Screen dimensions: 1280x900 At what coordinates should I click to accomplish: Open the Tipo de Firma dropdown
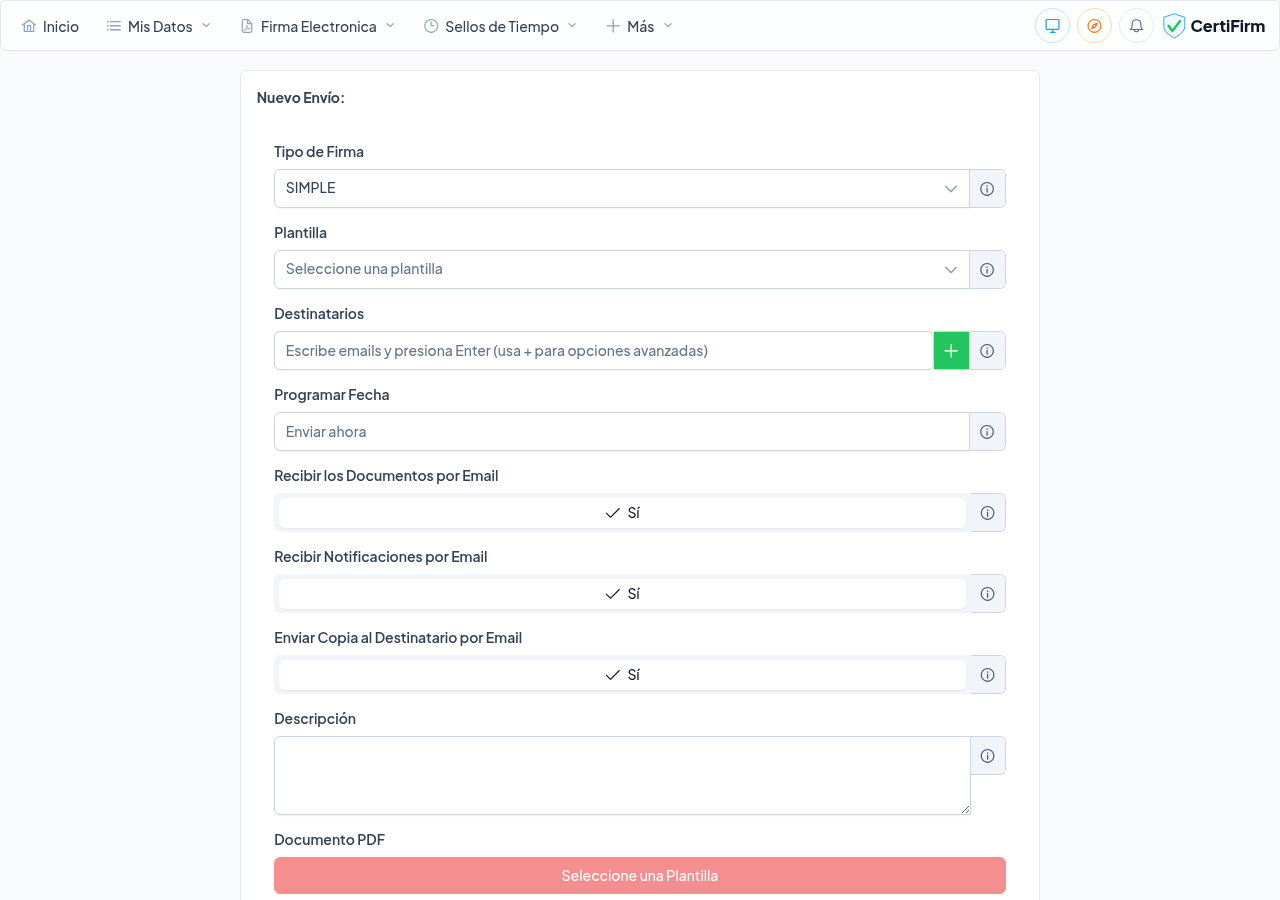click(621, 189)
